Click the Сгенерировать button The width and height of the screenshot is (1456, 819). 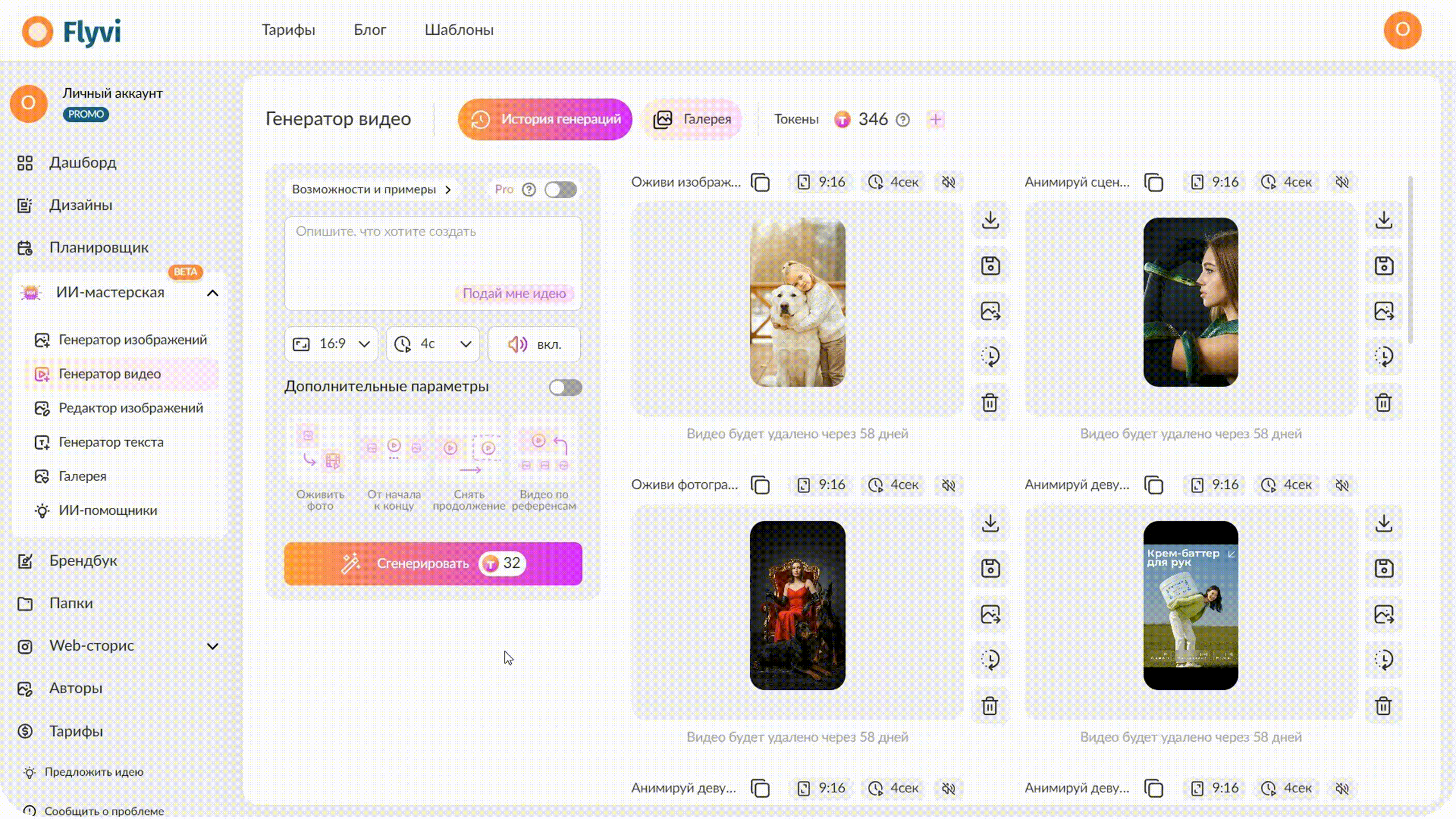click(433, 564)
